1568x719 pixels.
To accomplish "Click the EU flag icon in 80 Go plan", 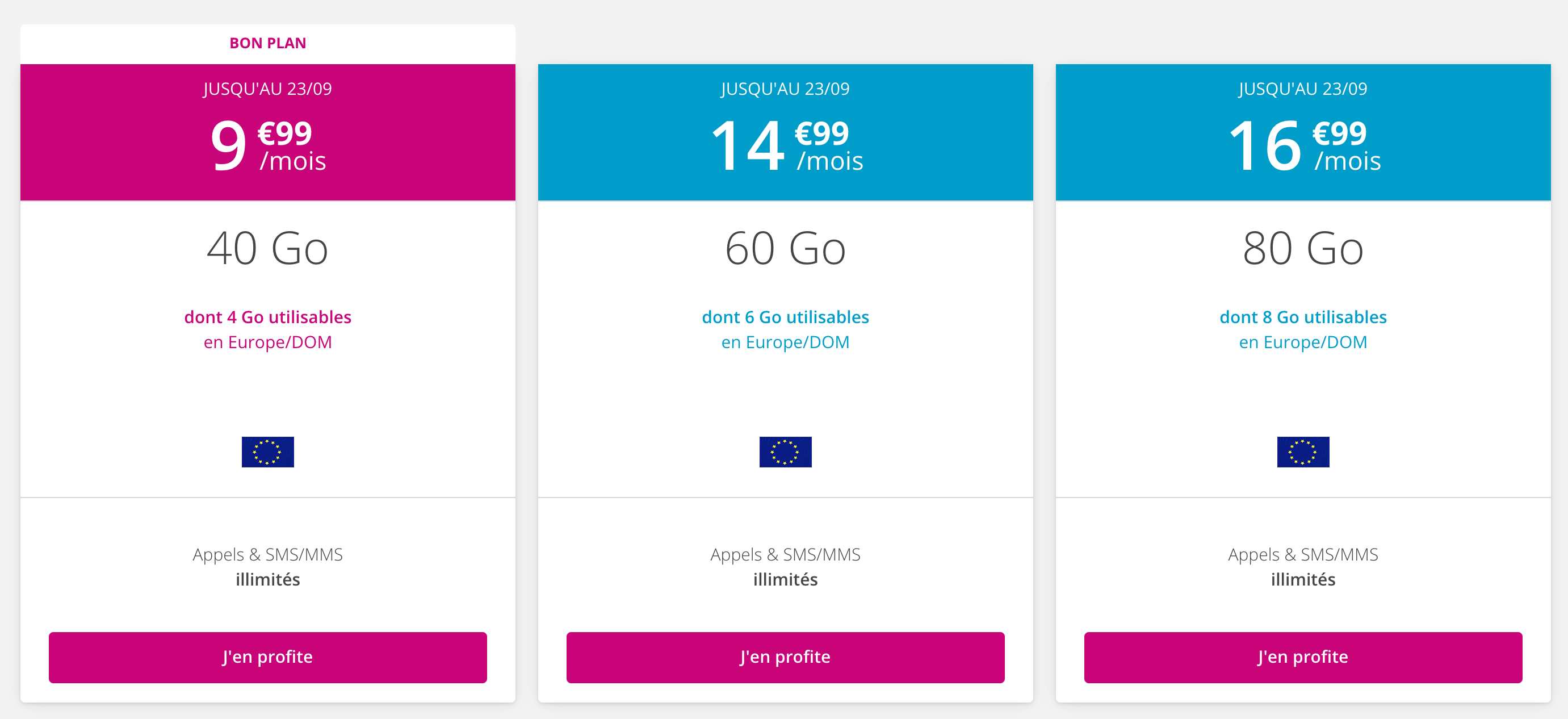I will [1303, 452].
